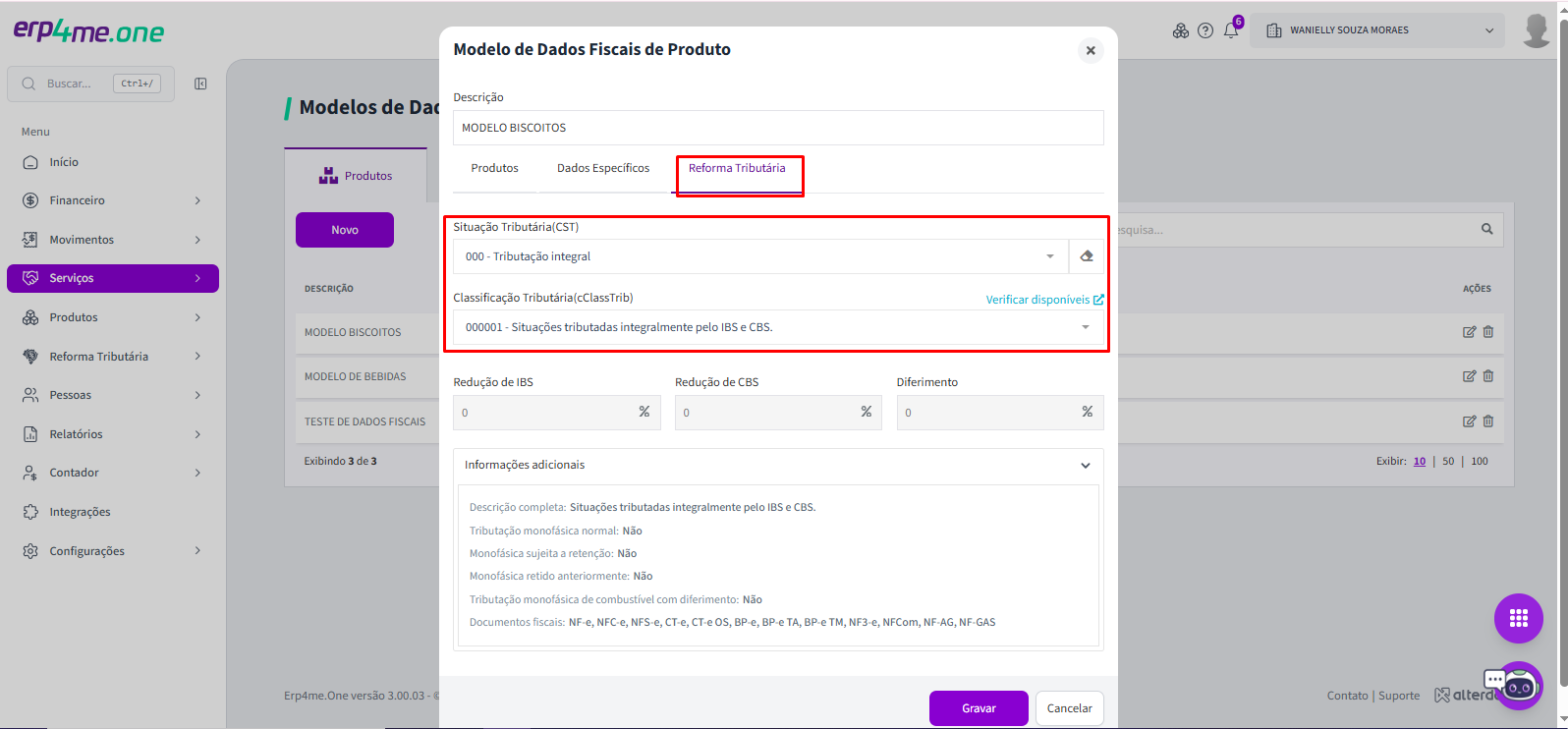Clear the Situação Tributária field with the eraser icon

coord(1086,256)
